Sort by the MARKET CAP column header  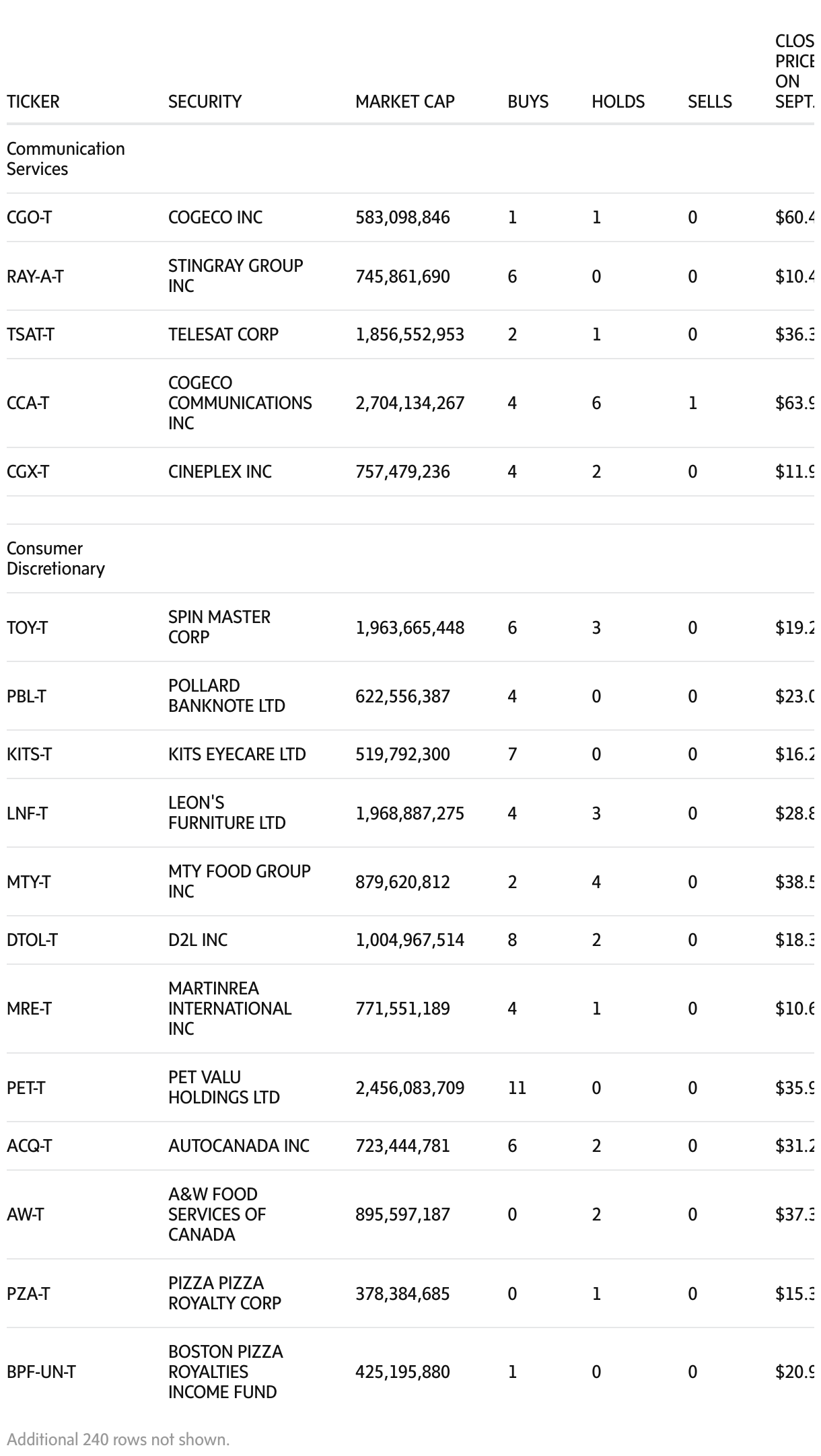coord(404,102)
